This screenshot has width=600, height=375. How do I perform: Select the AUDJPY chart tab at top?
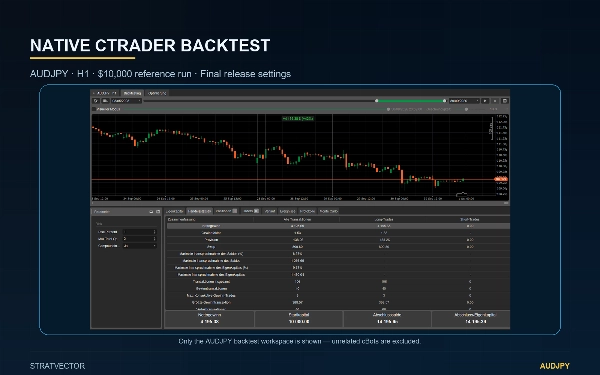click(x=105, y=93)
